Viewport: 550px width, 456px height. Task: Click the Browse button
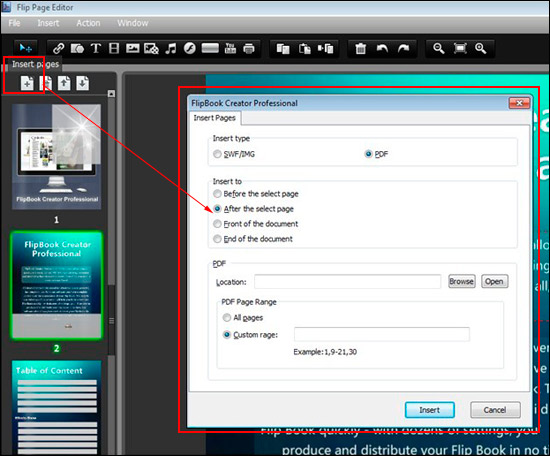(462, 281)
